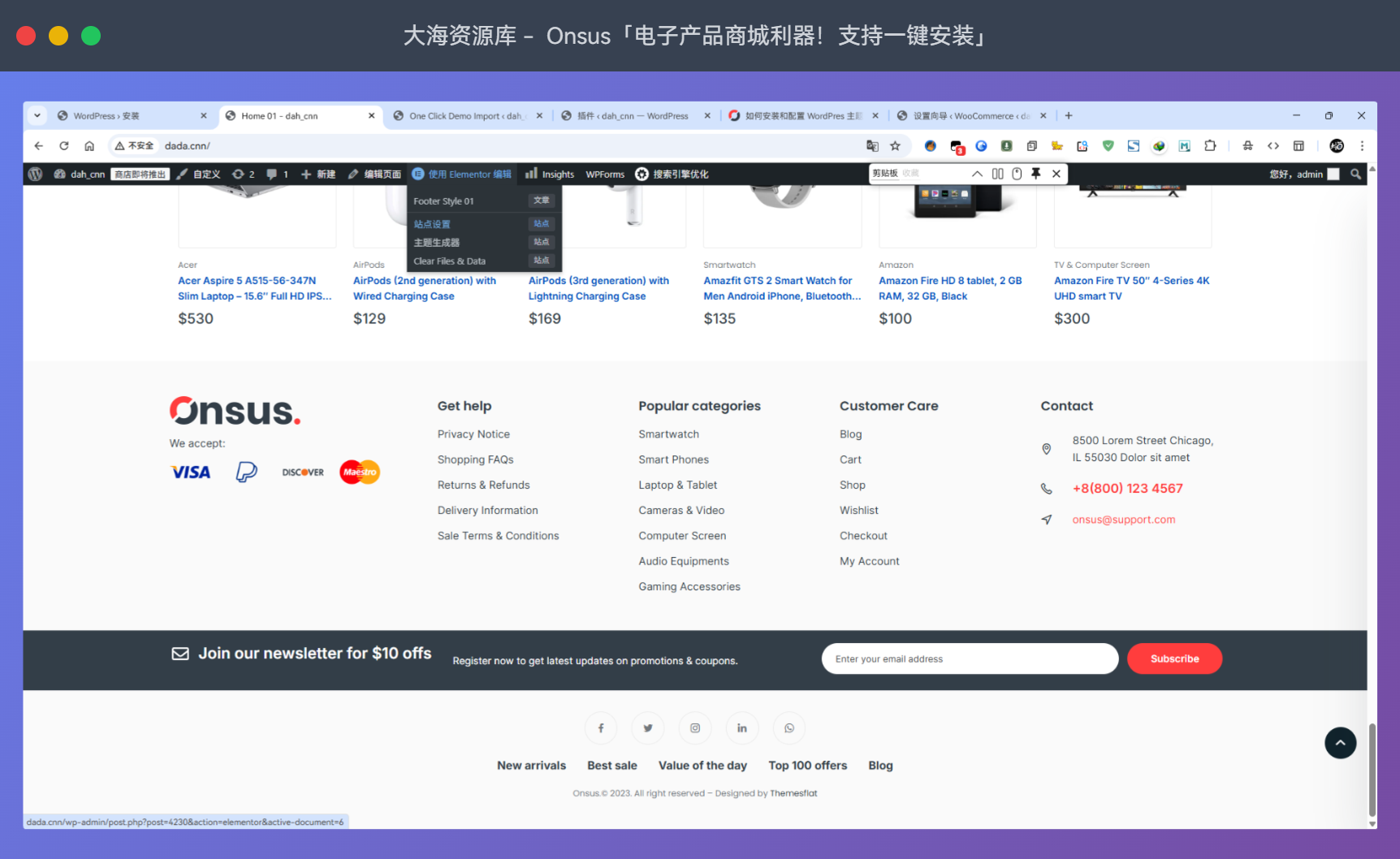Select Footer Style 01 in Elementor submenu
The image size is (1400, 859).
tap(444, 201)
